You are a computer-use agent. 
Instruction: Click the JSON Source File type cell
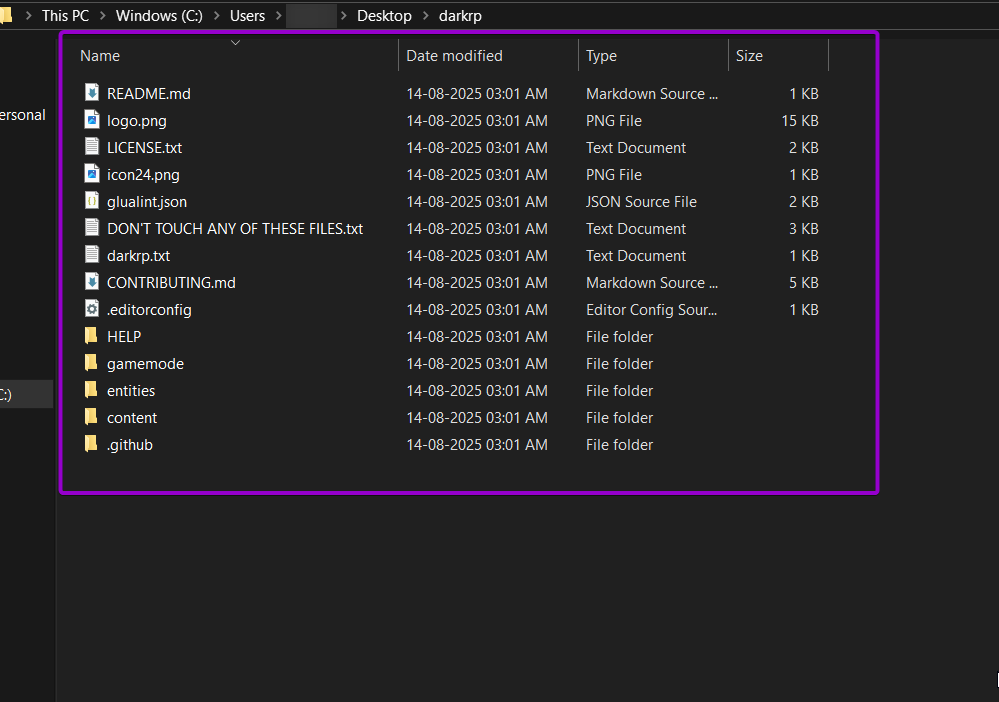(x=642, y=202)
